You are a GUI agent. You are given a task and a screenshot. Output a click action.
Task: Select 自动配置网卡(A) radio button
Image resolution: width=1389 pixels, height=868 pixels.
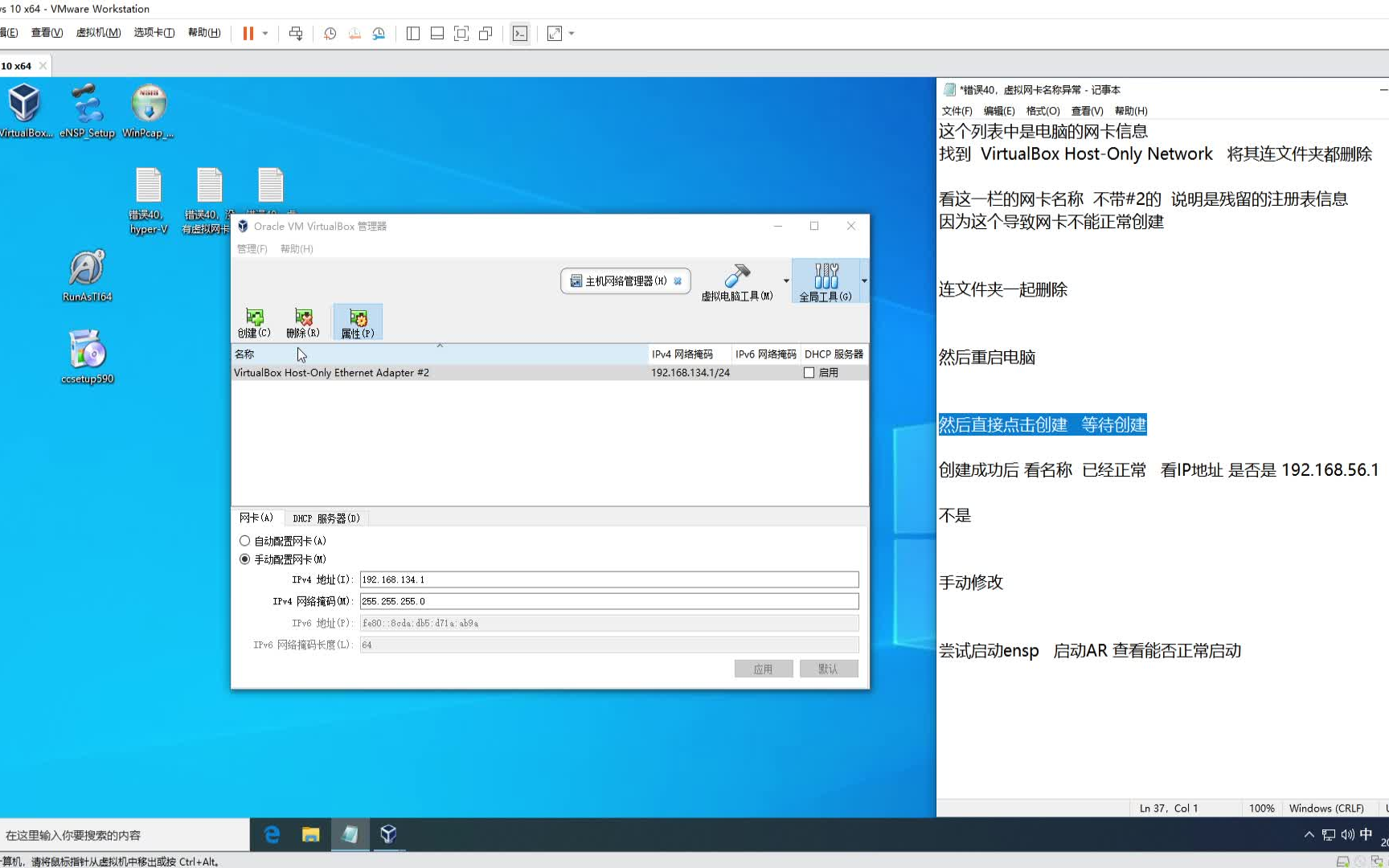point(245,541)
